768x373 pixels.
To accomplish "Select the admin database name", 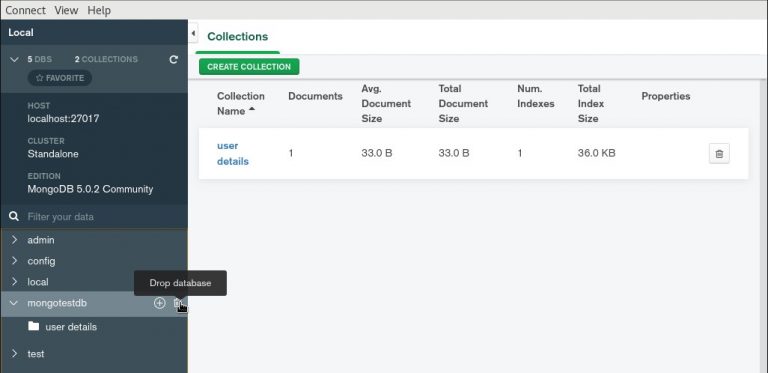I will click(x=41, y=240).
